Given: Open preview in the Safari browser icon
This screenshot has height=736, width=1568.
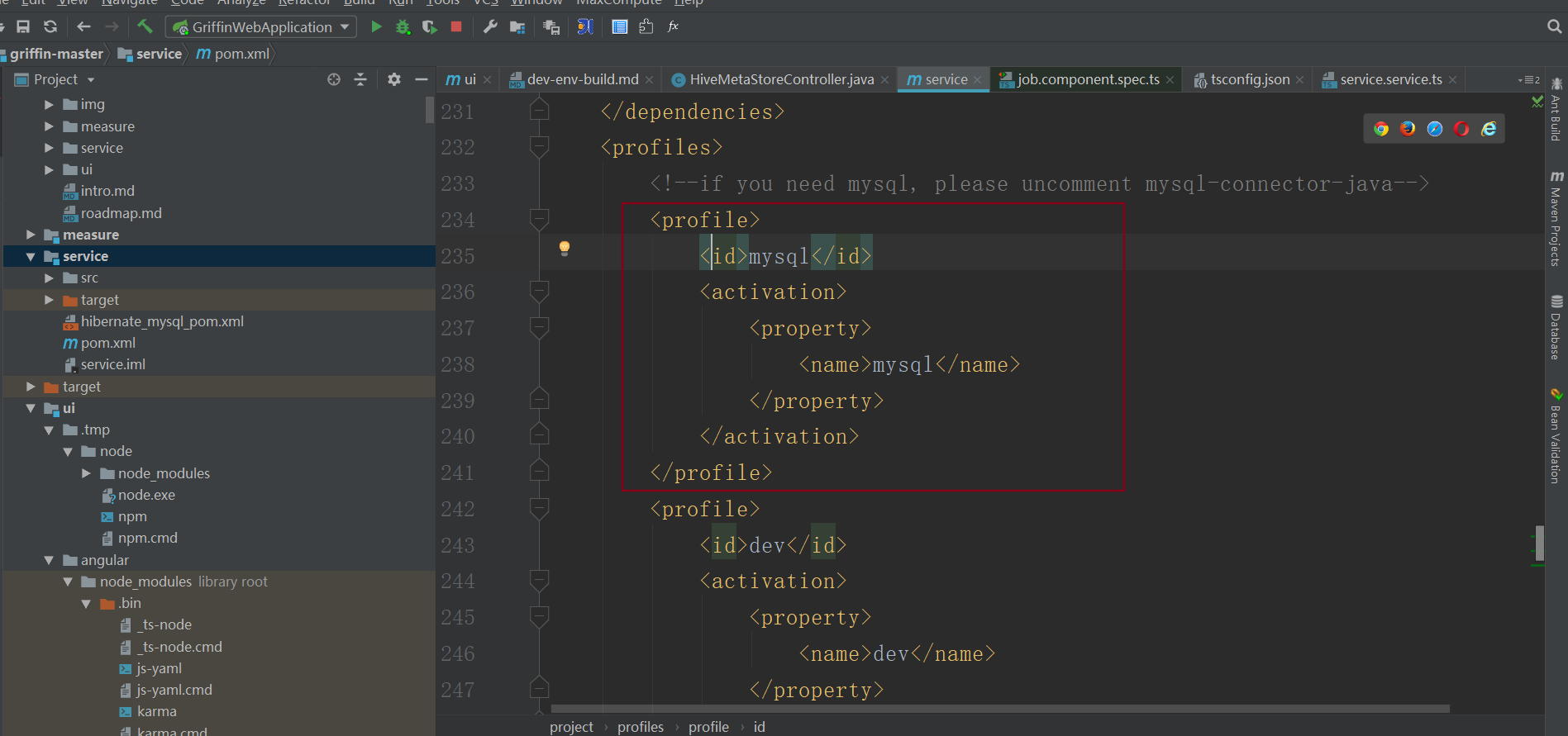Looking at the screenshot, I should (x=1435, y=129).
